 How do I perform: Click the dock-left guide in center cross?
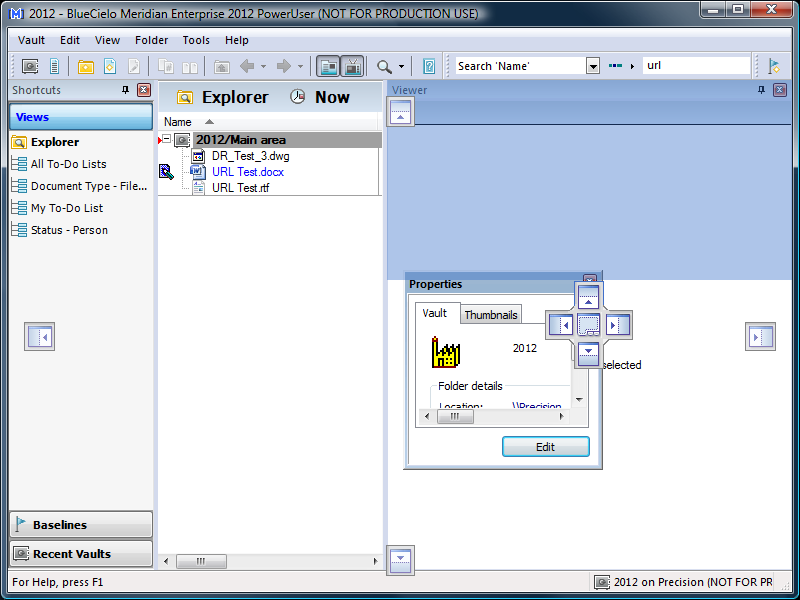[561, 324]
